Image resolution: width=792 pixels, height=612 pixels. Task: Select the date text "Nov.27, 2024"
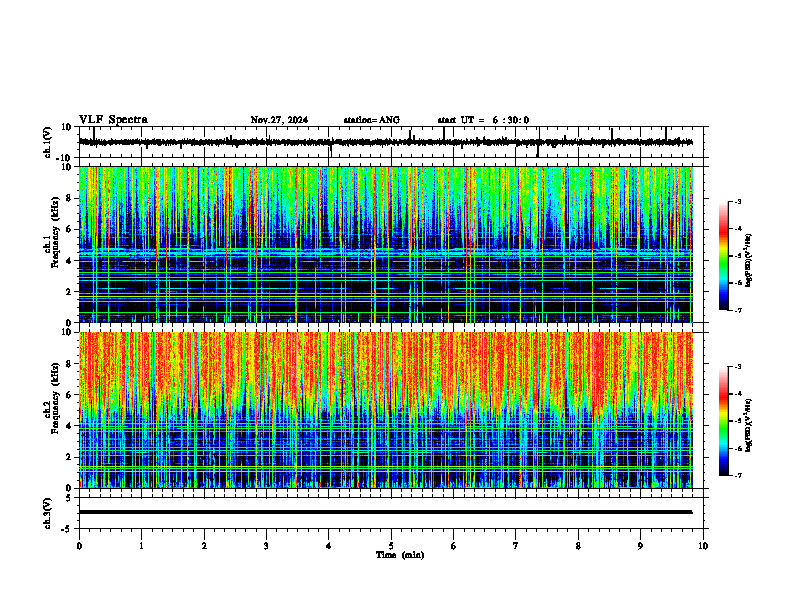(x=279, y=120)
